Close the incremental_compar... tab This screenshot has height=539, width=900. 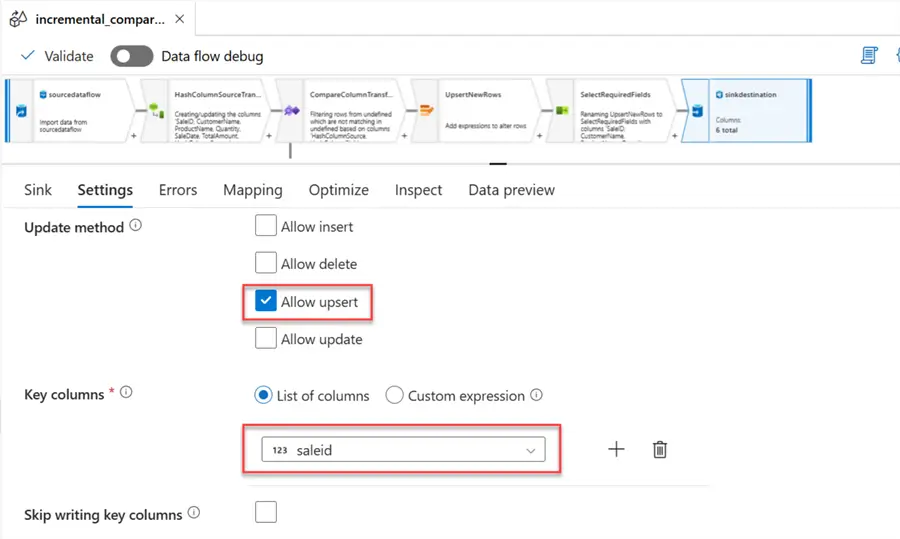179,19
